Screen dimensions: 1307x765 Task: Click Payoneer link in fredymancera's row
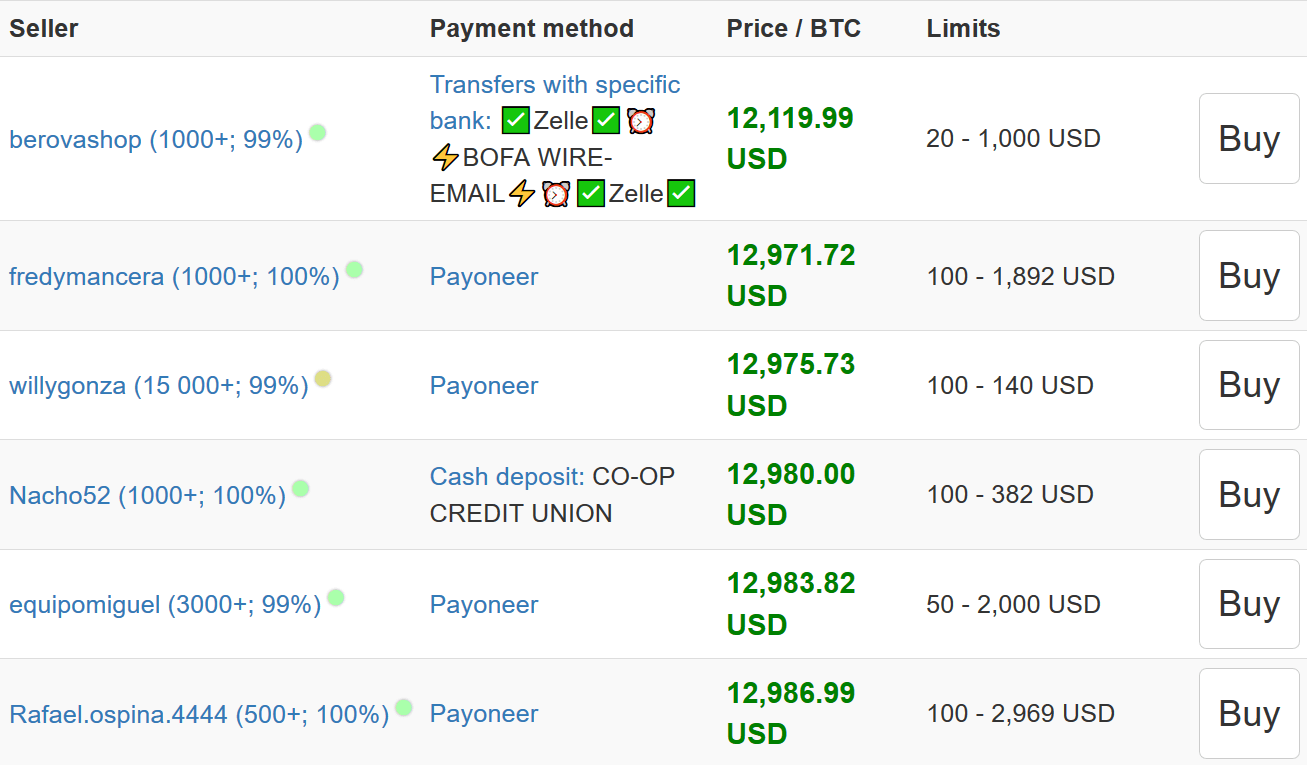484,277
